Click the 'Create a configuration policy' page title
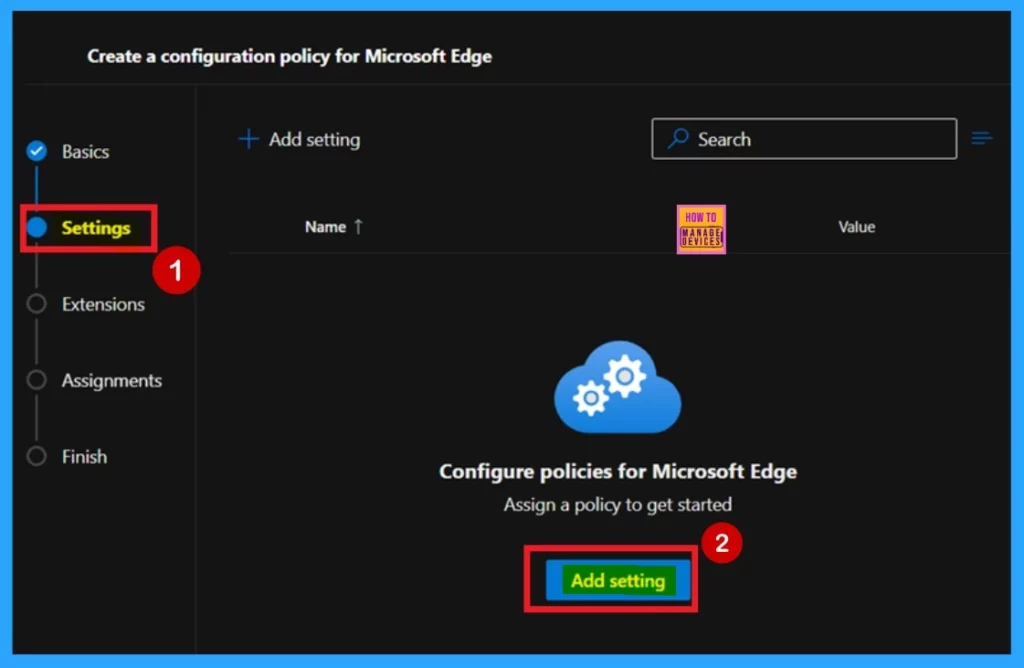 click(289, 56)
